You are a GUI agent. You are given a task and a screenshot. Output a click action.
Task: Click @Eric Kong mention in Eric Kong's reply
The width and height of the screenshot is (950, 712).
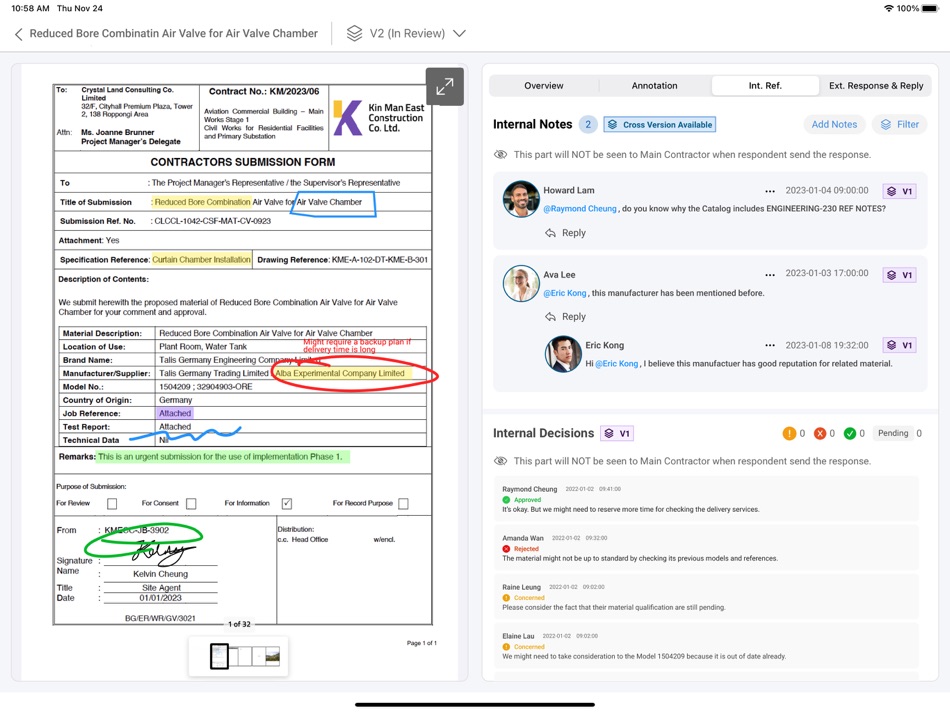point(617,364)
